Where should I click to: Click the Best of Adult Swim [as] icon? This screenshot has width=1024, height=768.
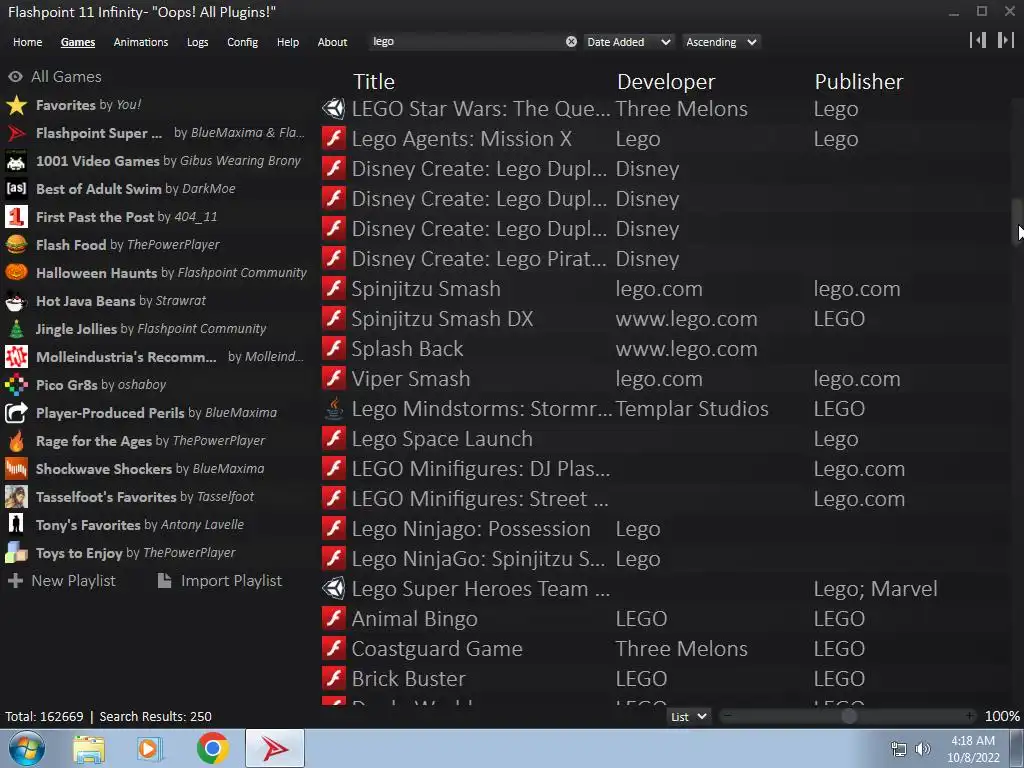pos(16,189)
